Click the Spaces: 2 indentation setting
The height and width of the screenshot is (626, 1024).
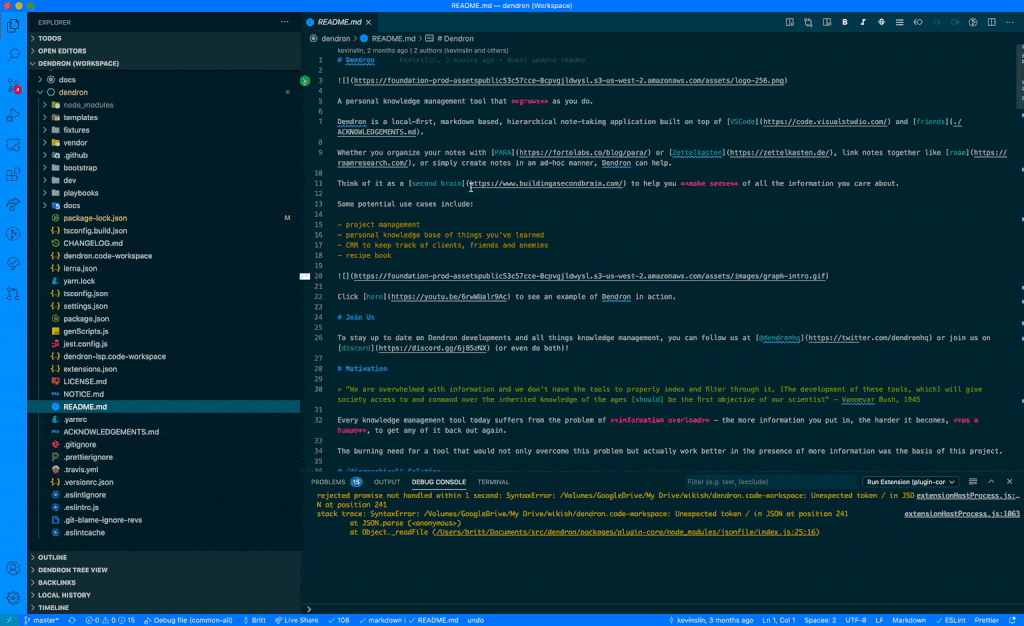coord(820,620)
